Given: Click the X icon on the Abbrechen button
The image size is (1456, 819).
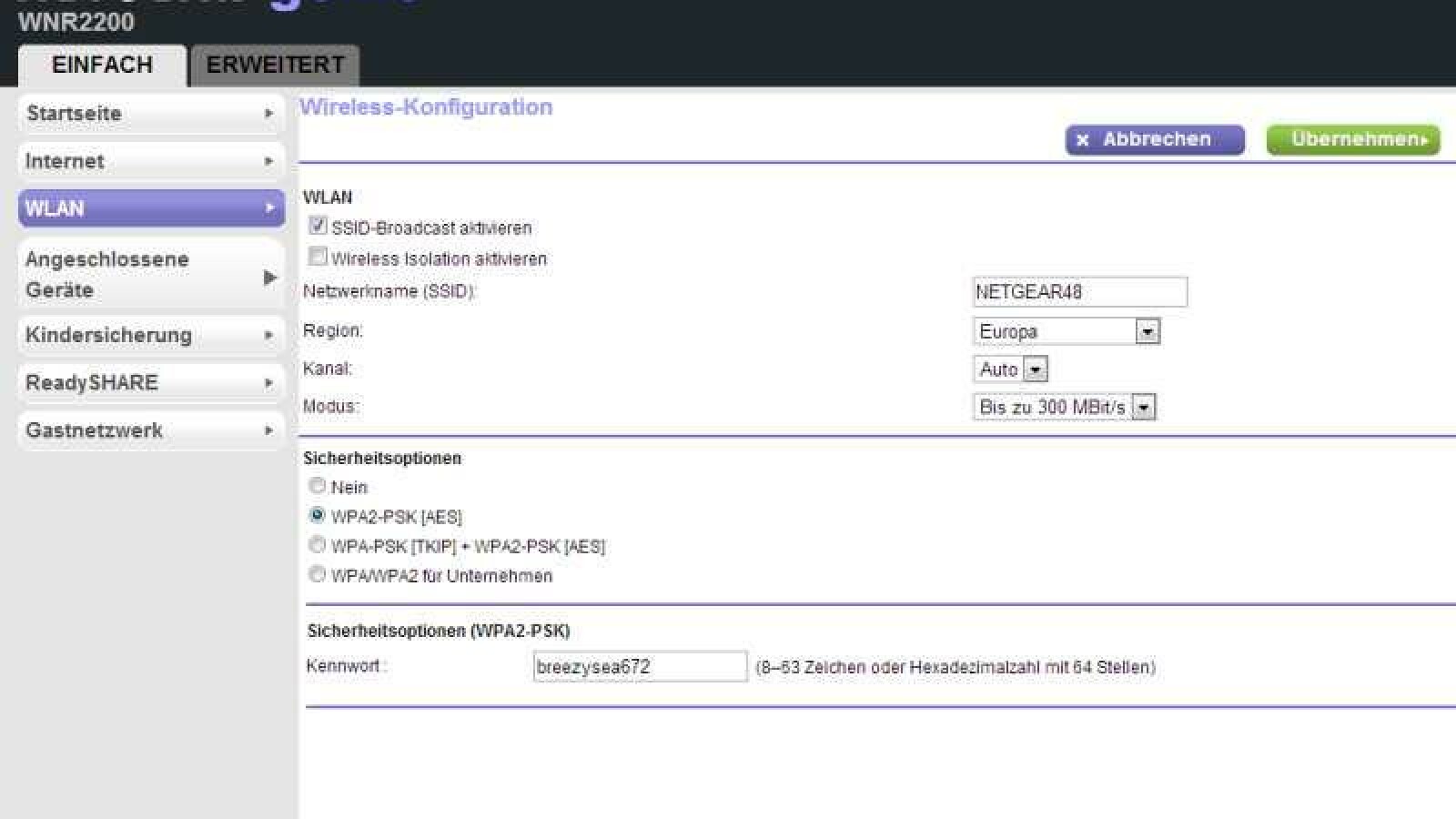Looking at the screenshot, I should [1081, 139].
